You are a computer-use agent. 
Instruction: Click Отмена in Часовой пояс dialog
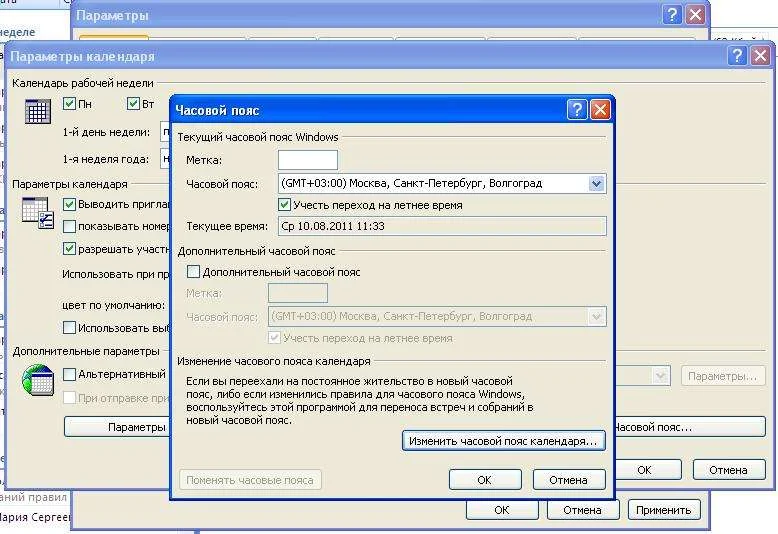coord(569,480)
